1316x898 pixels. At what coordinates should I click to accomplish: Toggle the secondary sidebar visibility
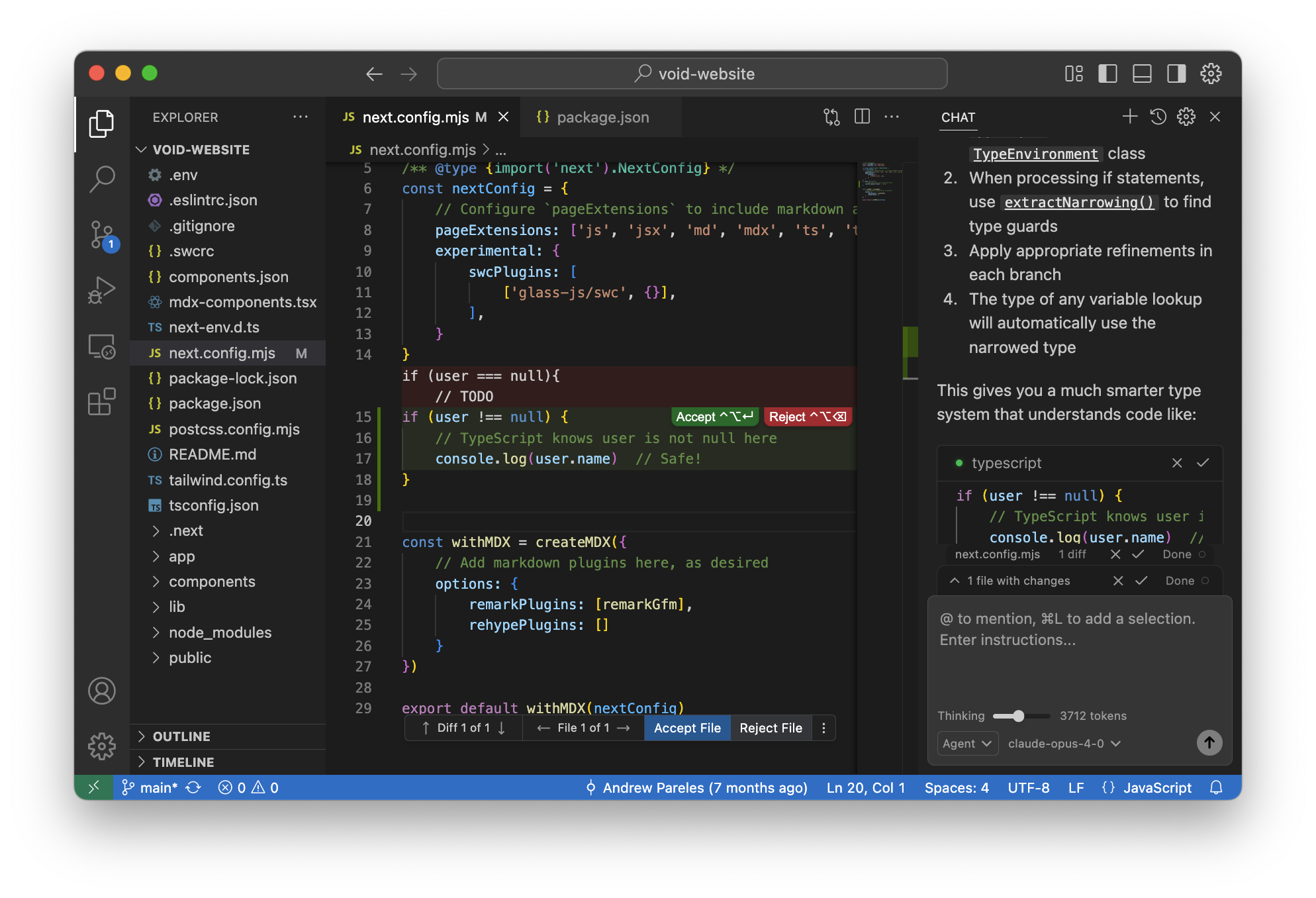tap(1176, 74)
